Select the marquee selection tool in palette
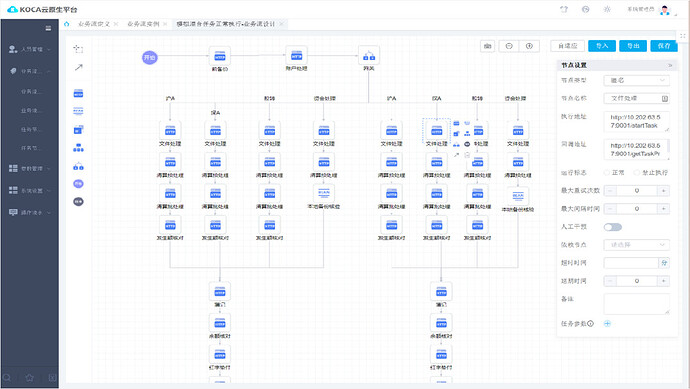Screen dimensions: 690x389 click(x=78, y=49)
